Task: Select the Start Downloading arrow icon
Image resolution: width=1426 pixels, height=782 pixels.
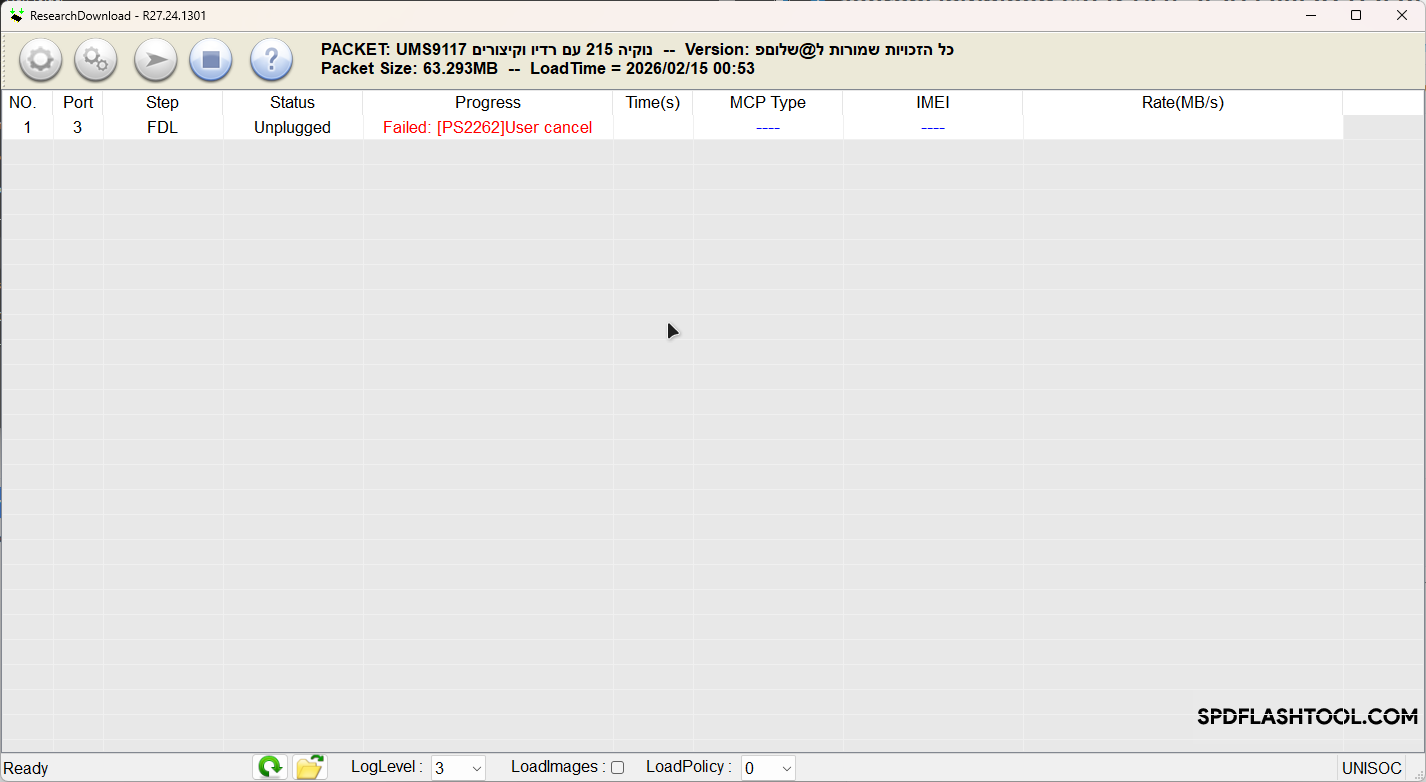Action: (x=155, y=60)
